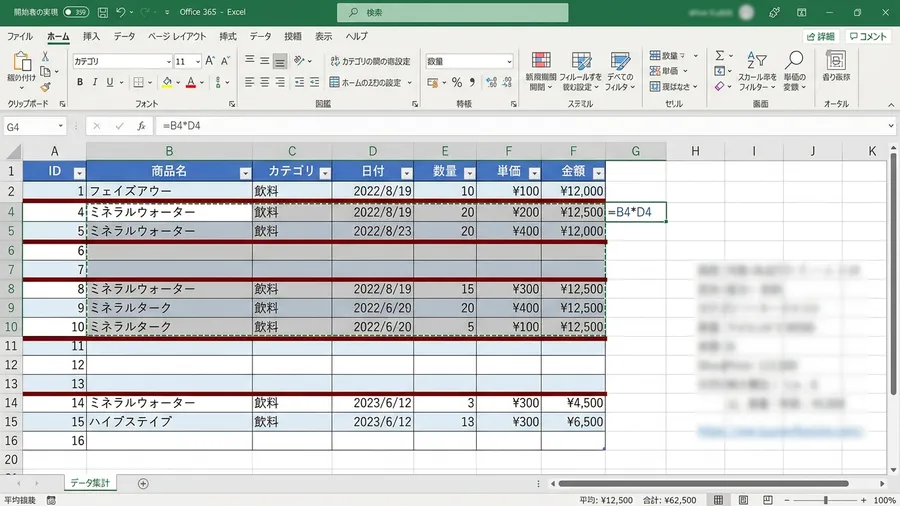
Task: Toggle Underline formatting
Action: [110, 83]
